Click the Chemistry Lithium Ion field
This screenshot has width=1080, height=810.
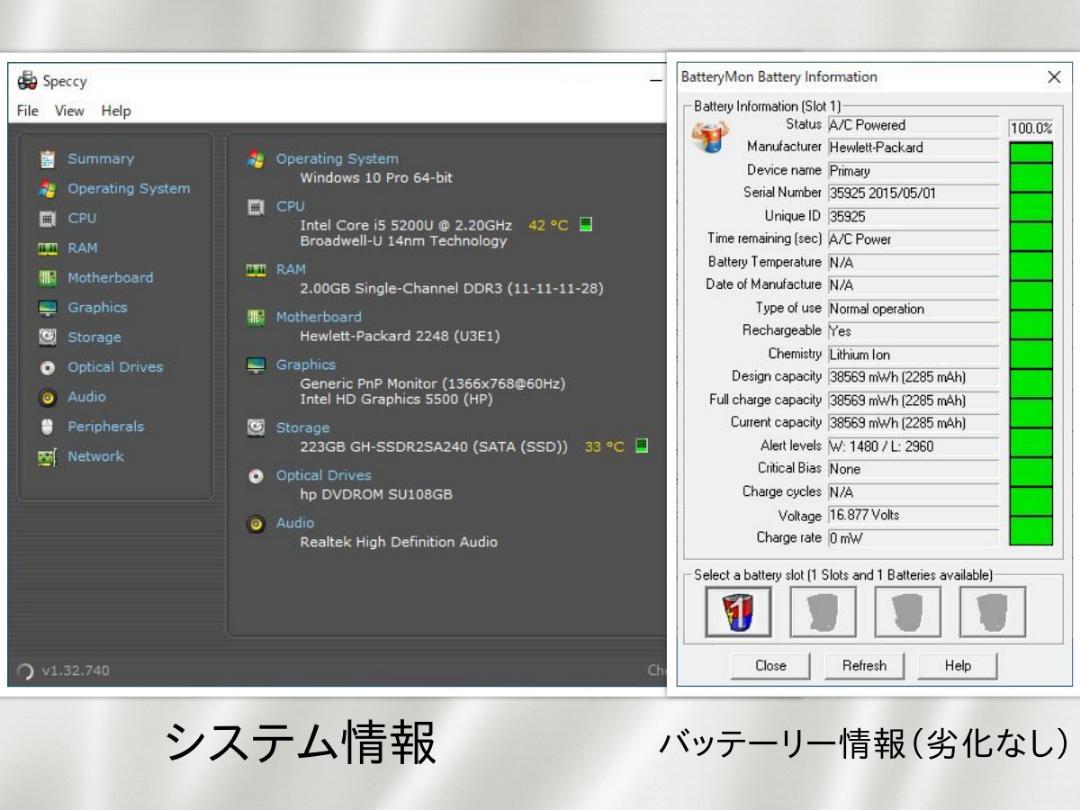[913, 355]
